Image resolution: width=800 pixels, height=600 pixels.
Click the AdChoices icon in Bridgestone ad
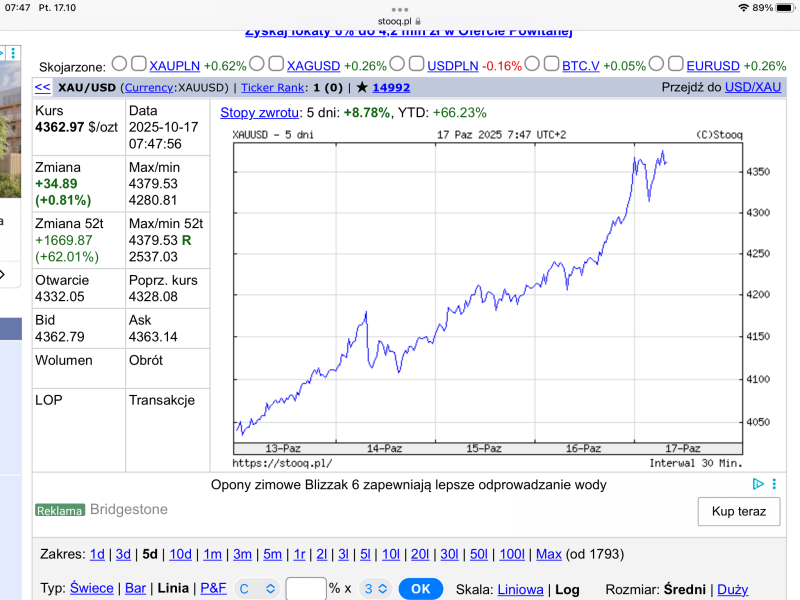pos(758,484)
